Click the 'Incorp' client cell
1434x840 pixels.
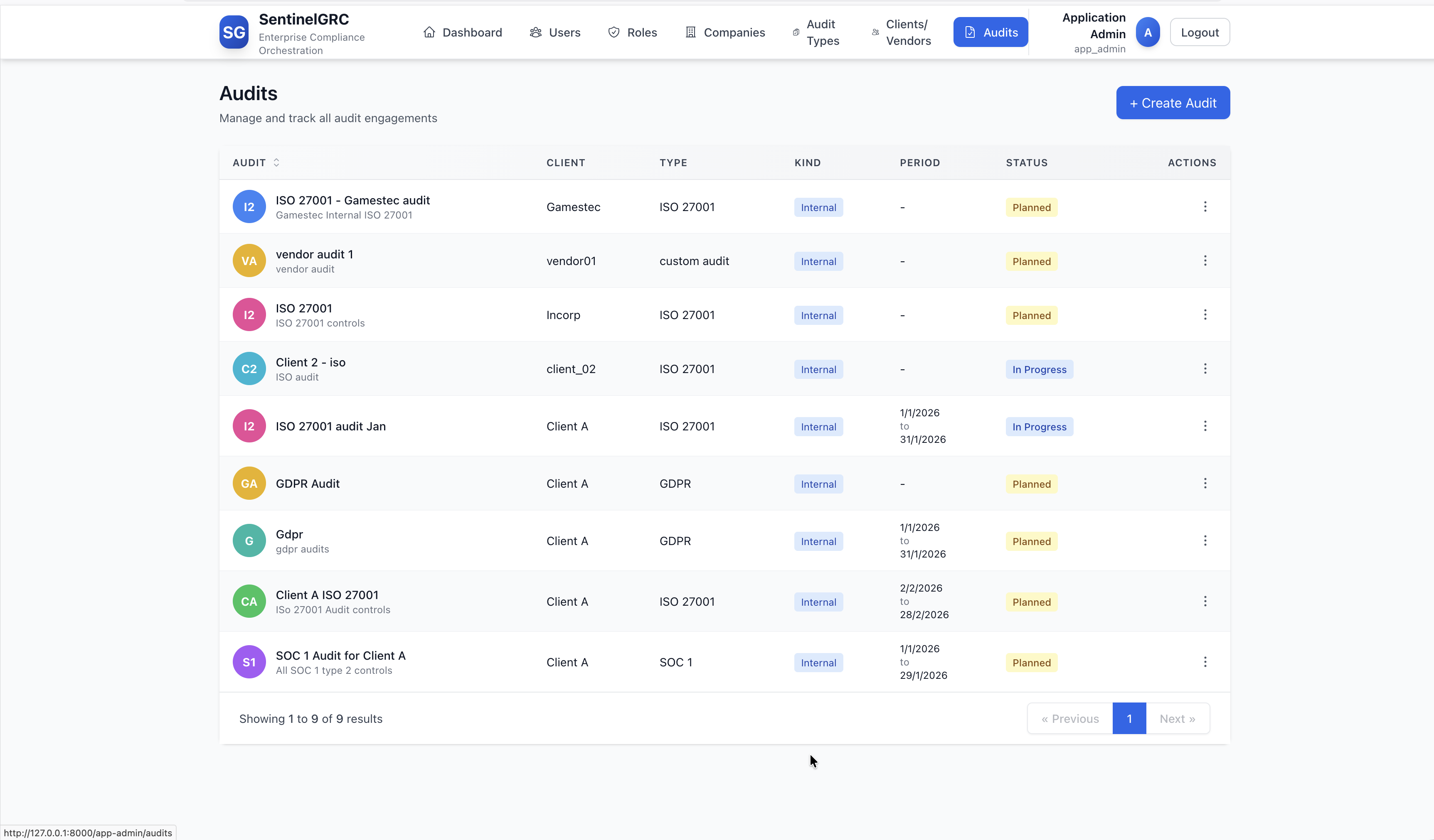point(563,315)
